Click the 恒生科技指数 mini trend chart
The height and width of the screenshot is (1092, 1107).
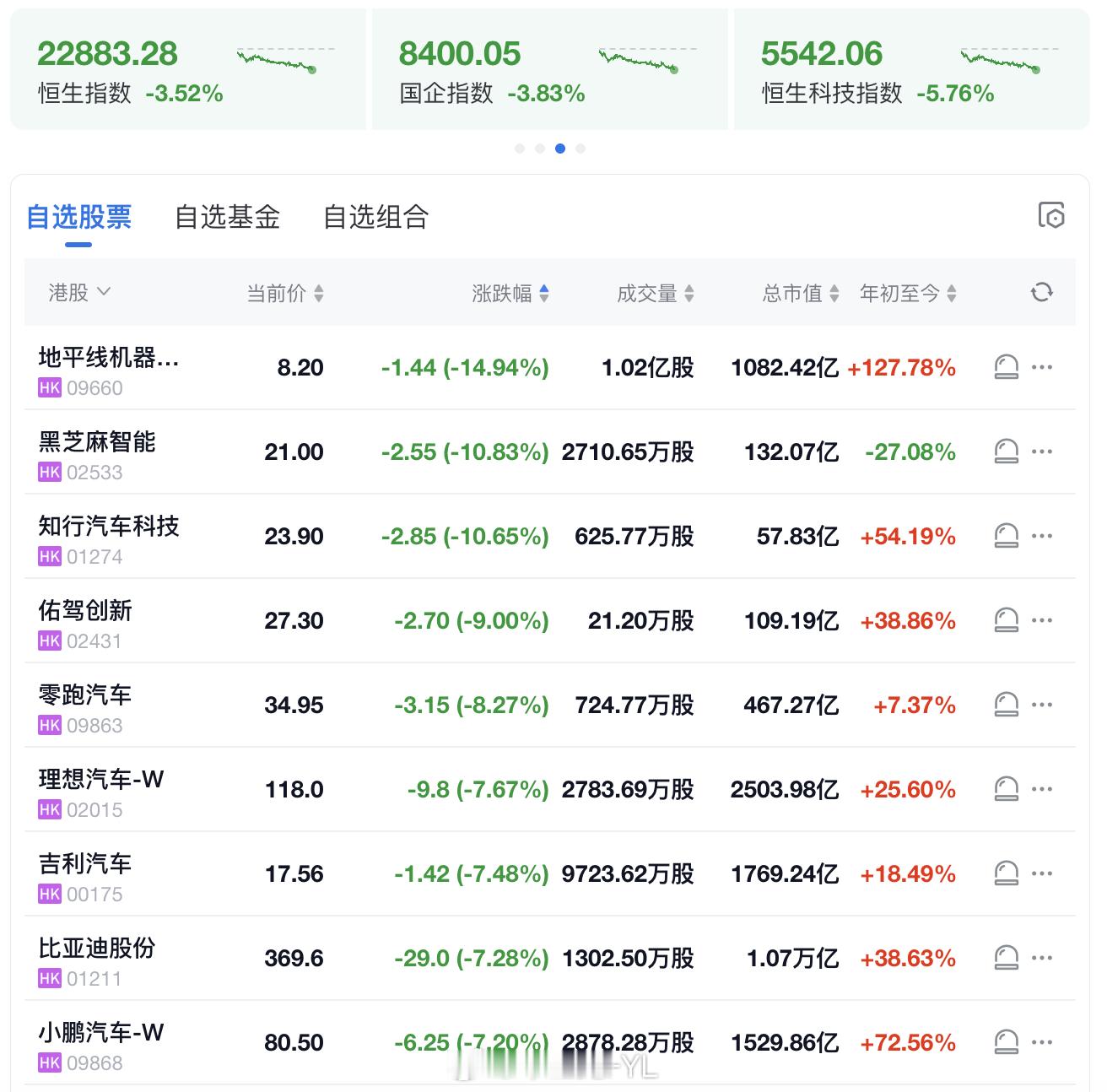click(1010, 59)
